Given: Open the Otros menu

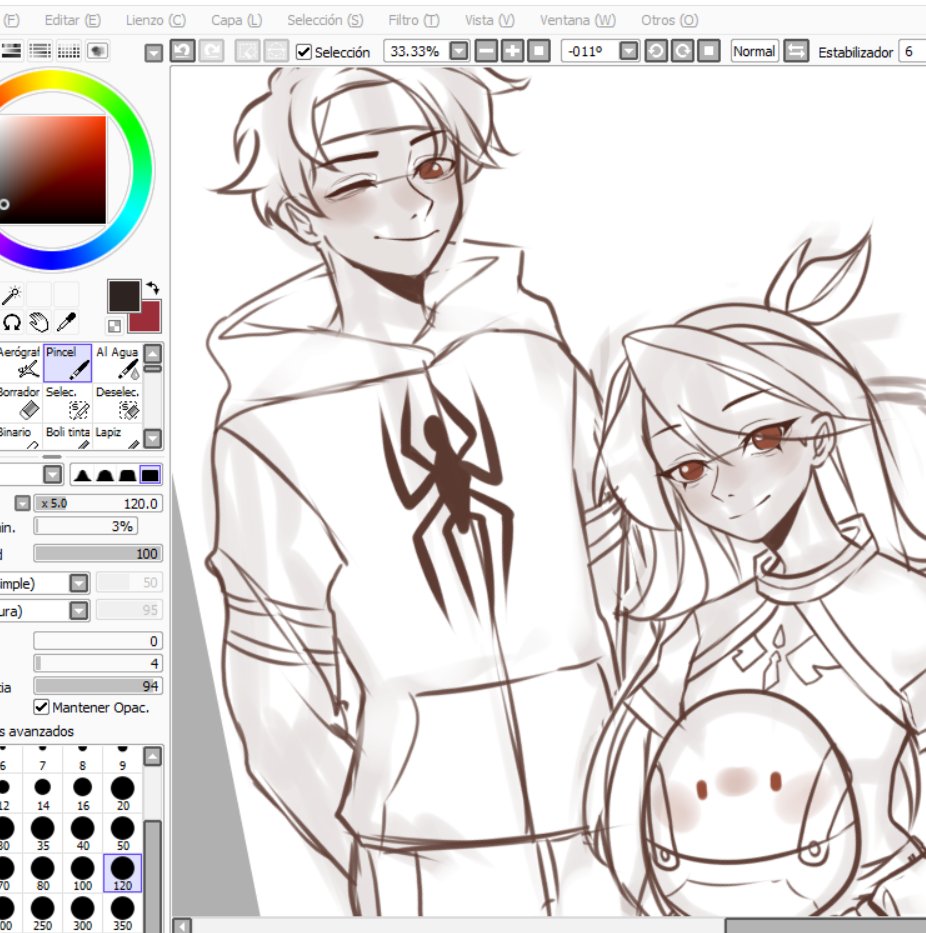Looking at the screenshot, I should tap(670, 20).
